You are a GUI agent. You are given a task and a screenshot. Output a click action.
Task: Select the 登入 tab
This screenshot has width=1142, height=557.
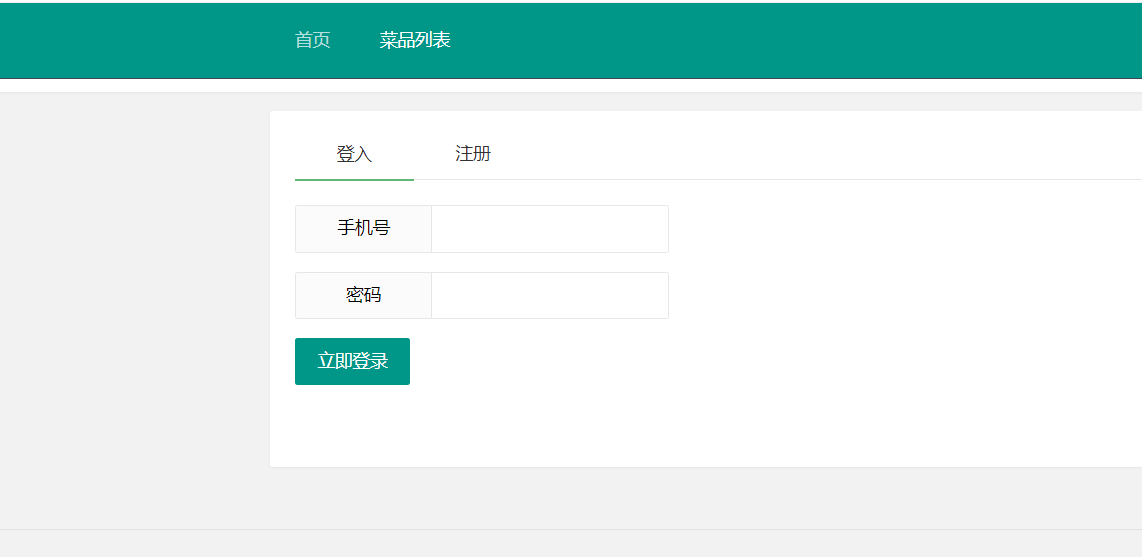354,154
